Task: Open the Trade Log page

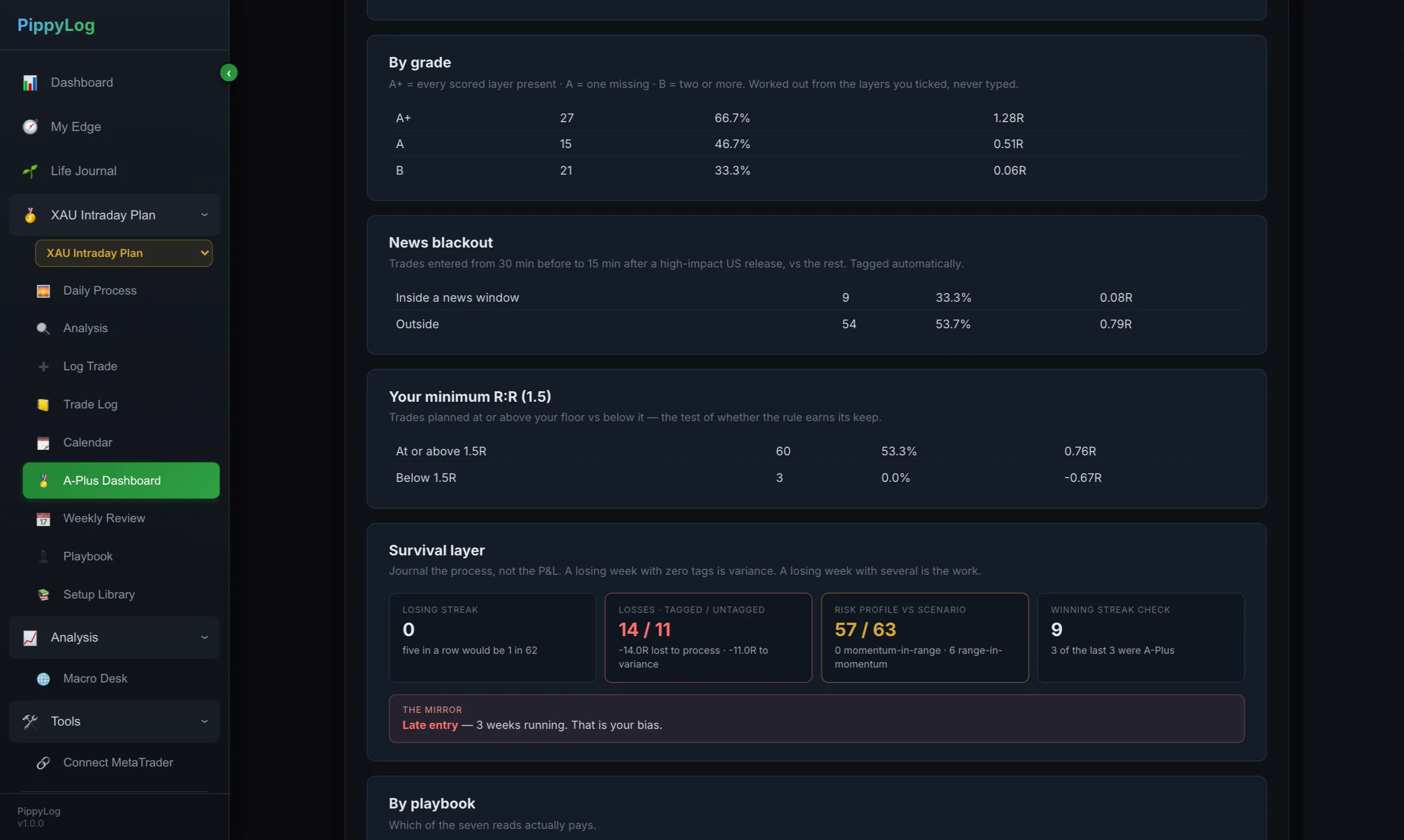Action: click(121, 405)
